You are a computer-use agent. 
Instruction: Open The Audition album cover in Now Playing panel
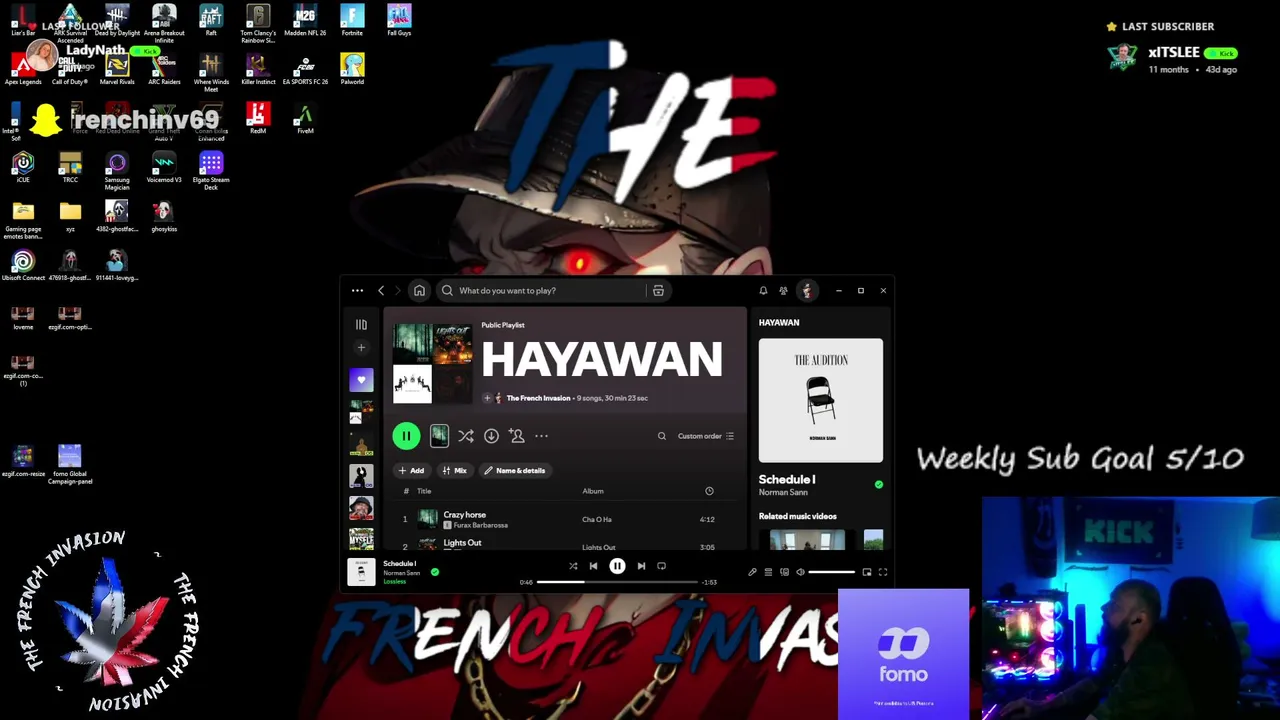point(821,400)
